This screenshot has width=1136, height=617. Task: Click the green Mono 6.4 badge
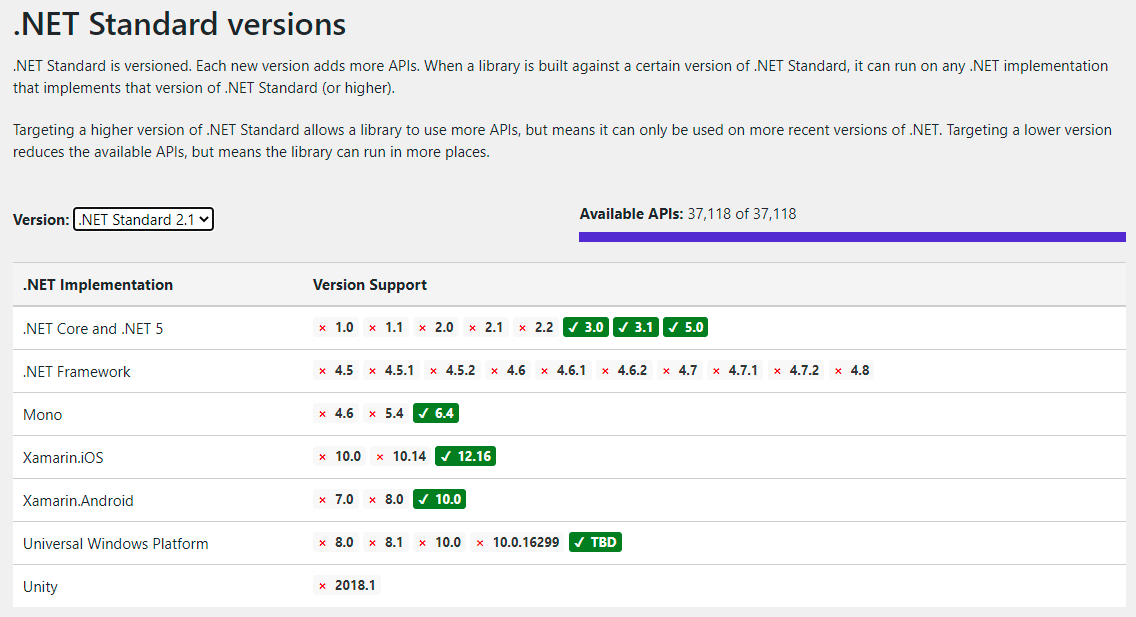[436, 414]
